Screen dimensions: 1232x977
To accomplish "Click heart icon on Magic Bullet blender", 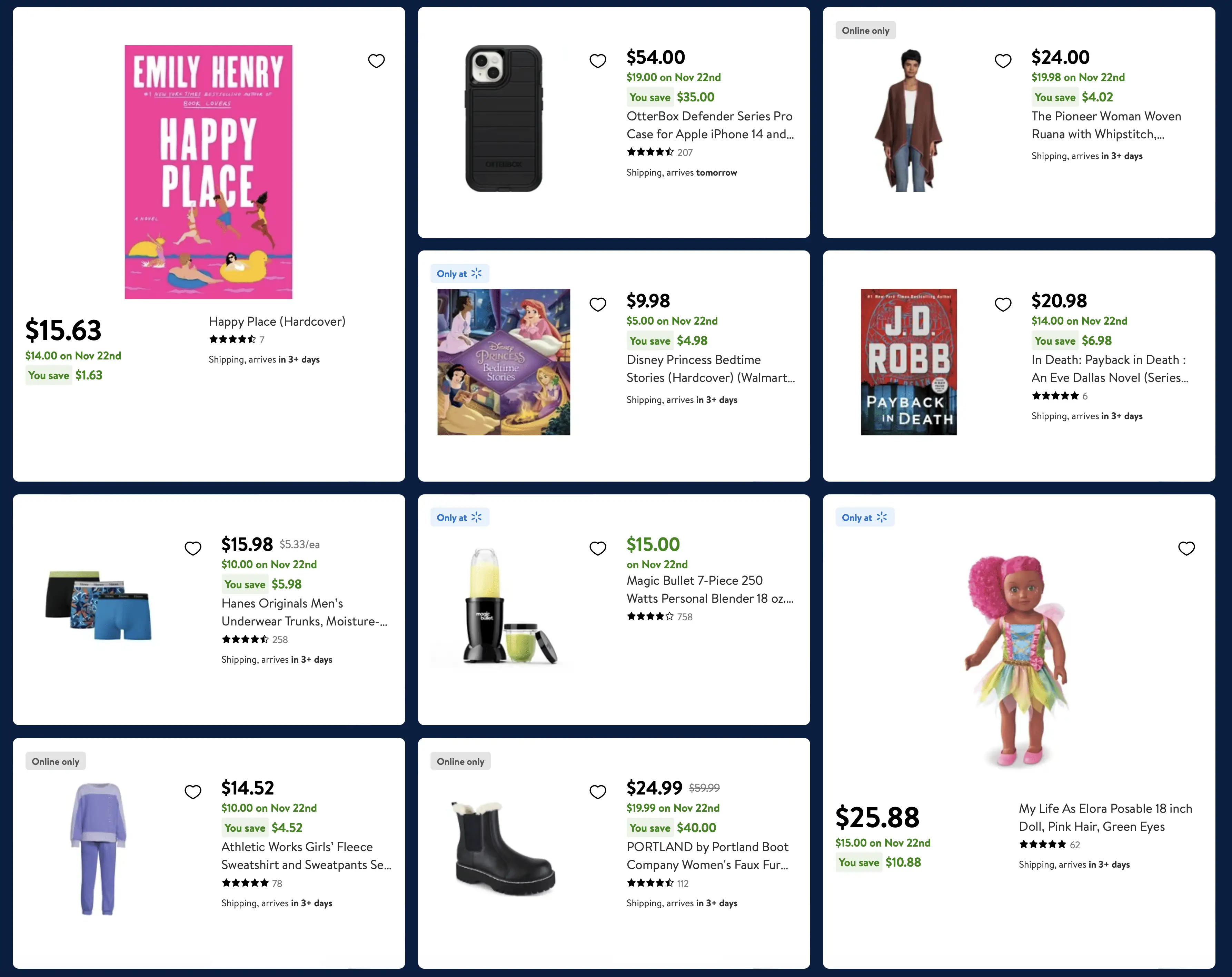I will click(x=598, y=548).
